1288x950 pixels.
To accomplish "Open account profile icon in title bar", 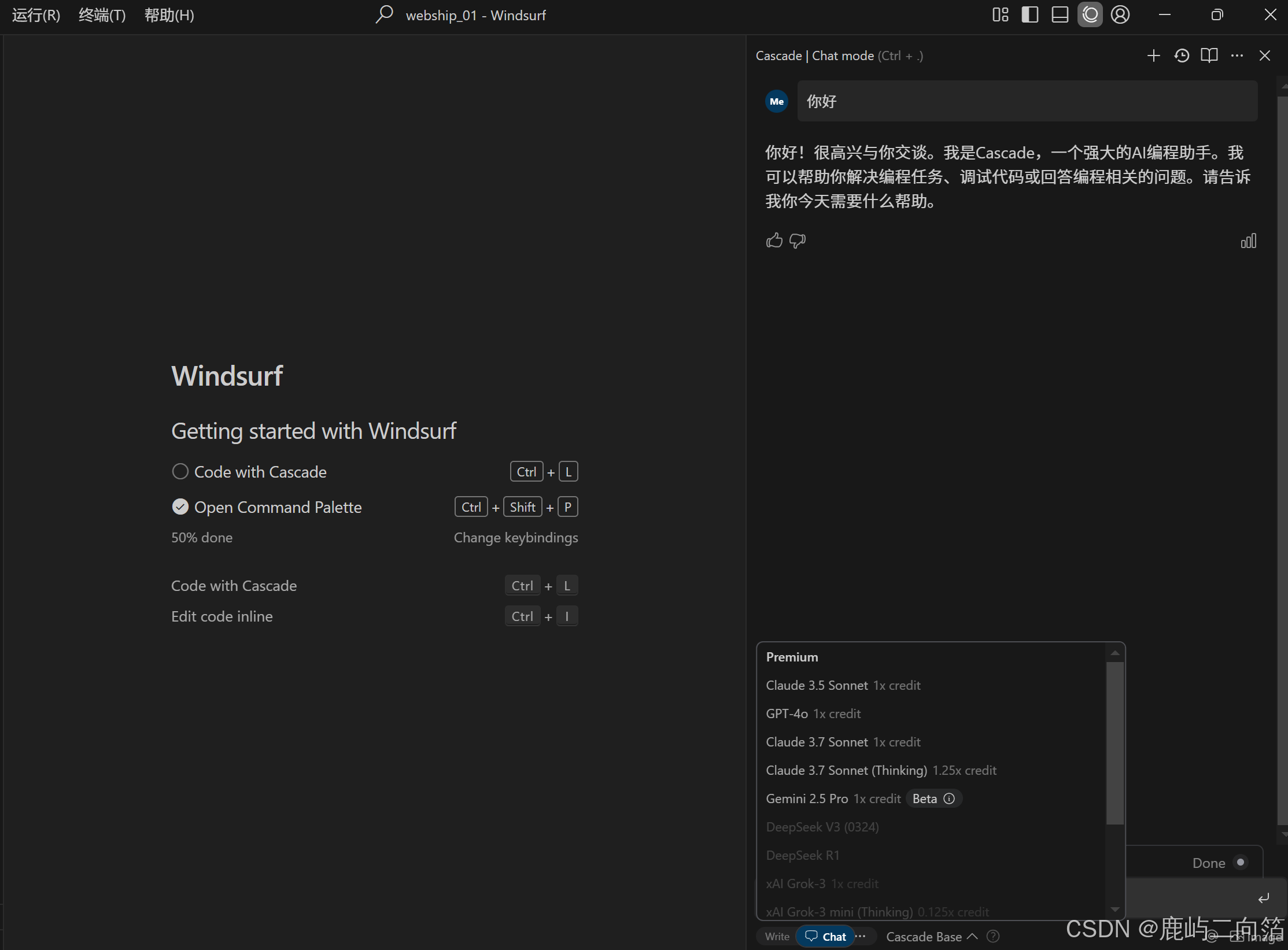I will (x=1120, y=15).
